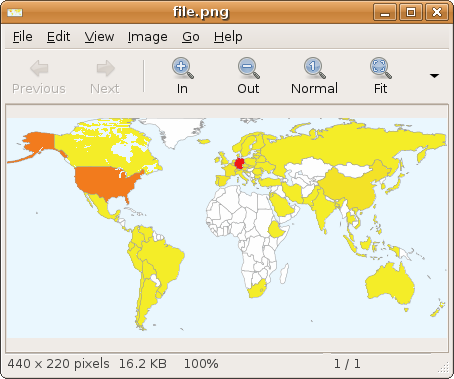Click the Zoom Out magnifier icon
The height and width of the screenshot is (379, 454).
(248, 68)
